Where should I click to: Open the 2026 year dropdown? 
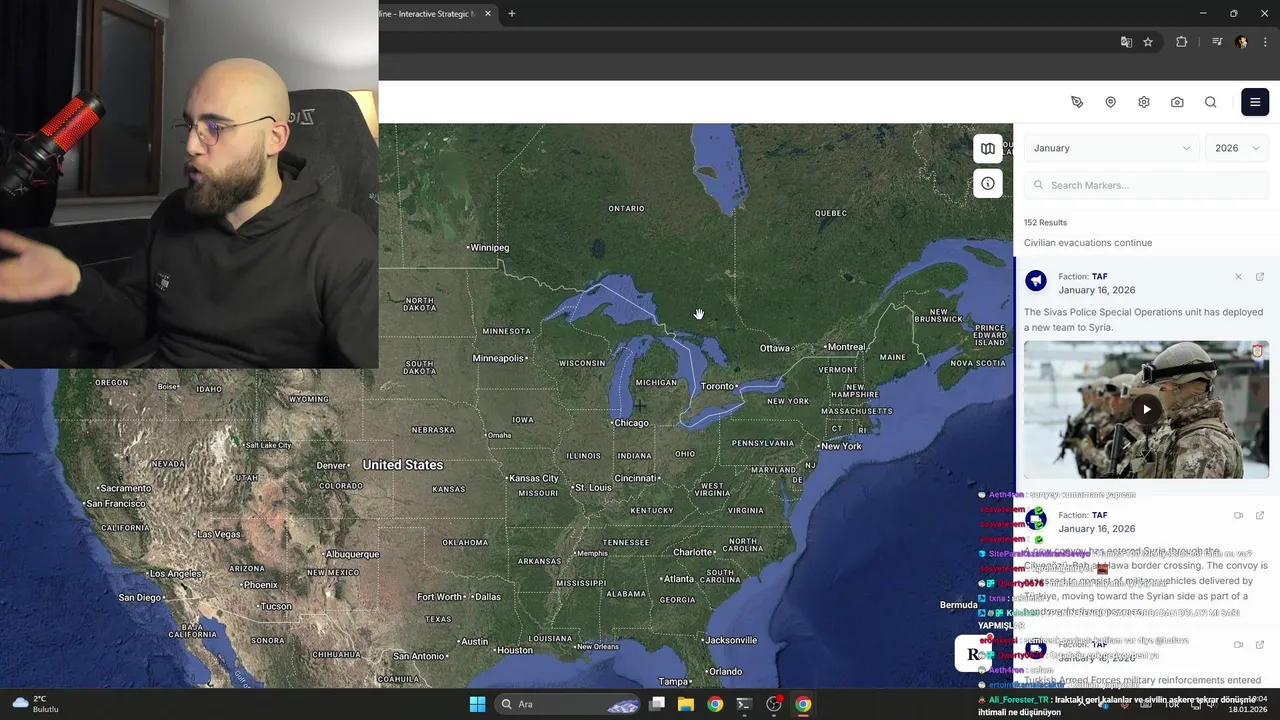[1237, 148]
